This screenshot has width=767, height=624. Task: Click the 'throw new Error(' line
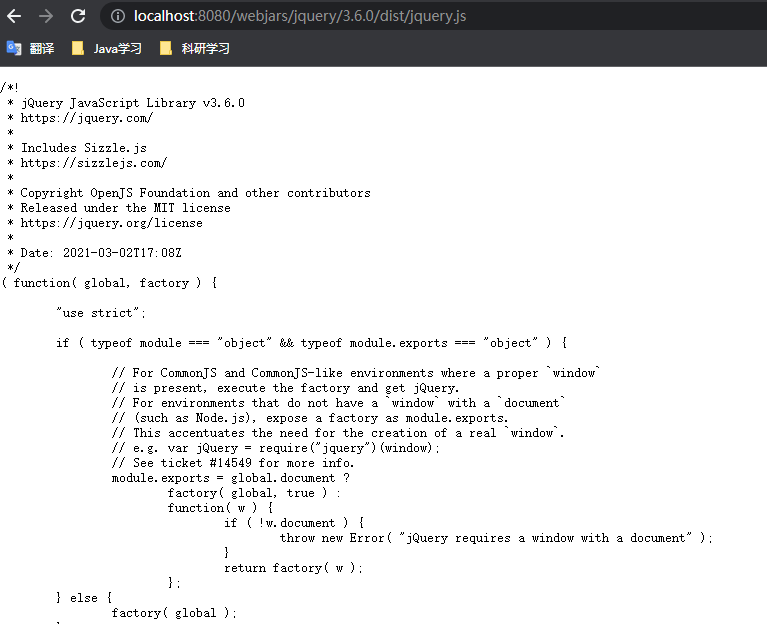(496, 538)
